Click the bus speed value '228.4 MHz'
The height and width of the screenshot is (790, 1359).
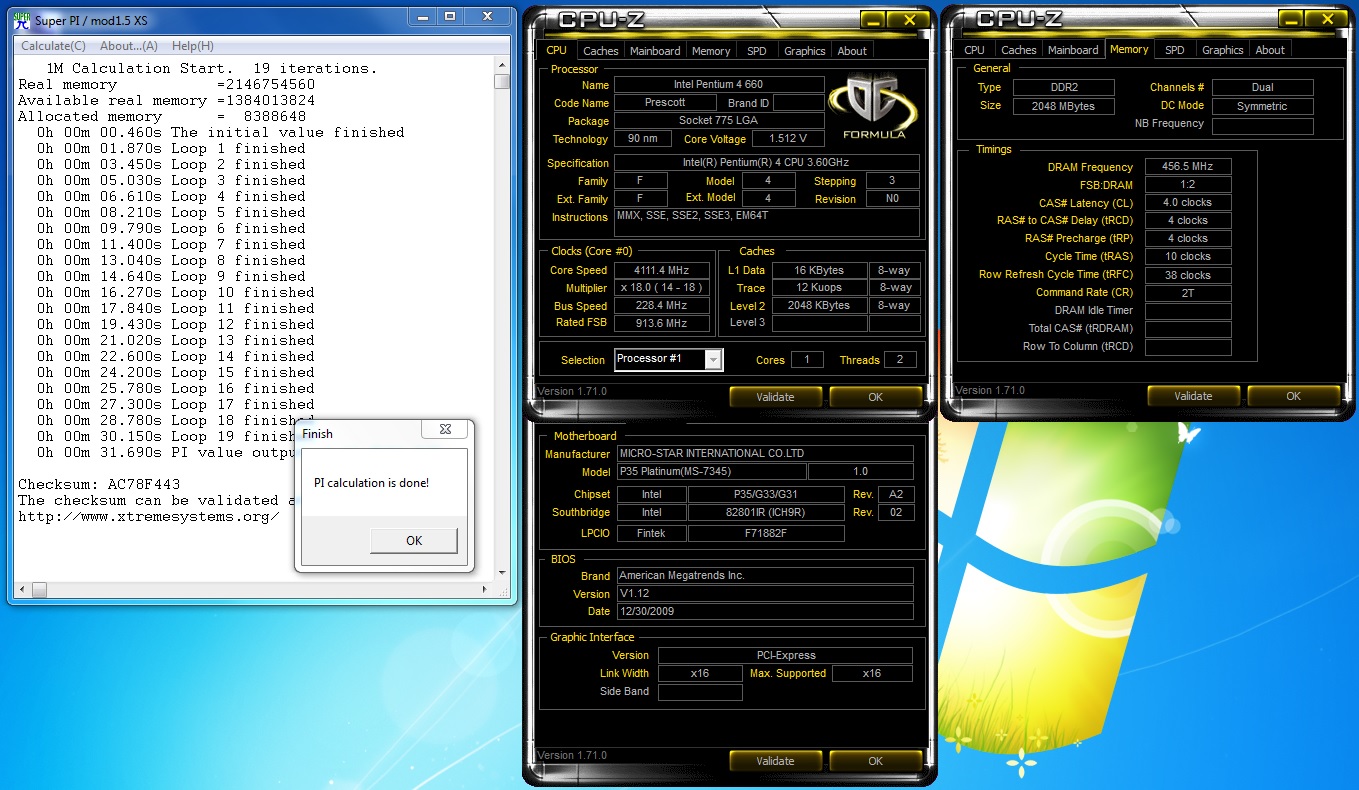[662, 306]
